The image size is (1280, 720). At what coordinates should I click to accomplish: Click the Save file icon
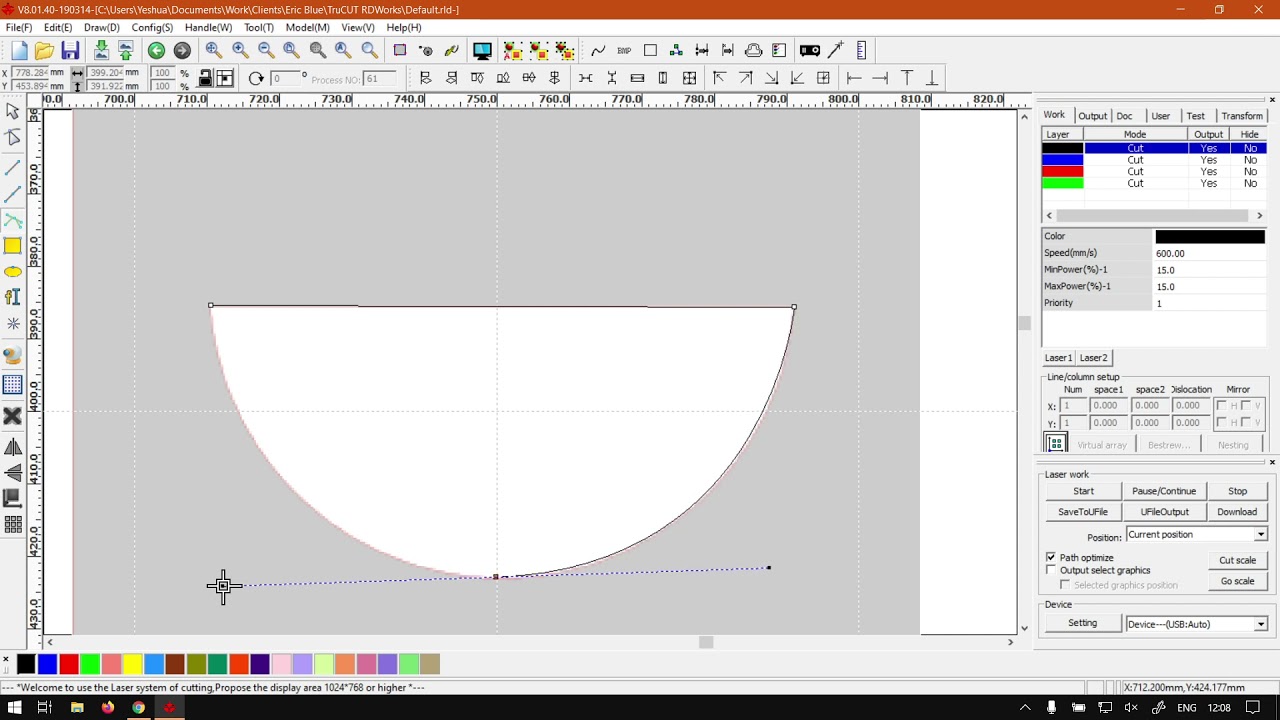point(70,51)
